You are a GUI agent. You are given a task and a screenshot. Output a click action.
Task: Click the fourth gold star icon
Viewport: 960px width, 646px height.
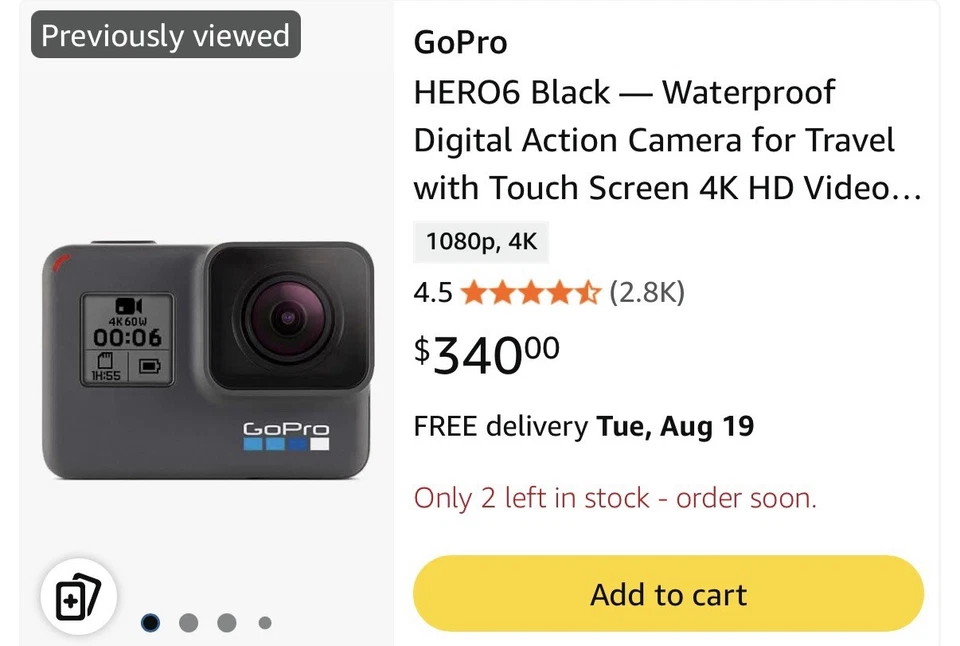(561, 292)
